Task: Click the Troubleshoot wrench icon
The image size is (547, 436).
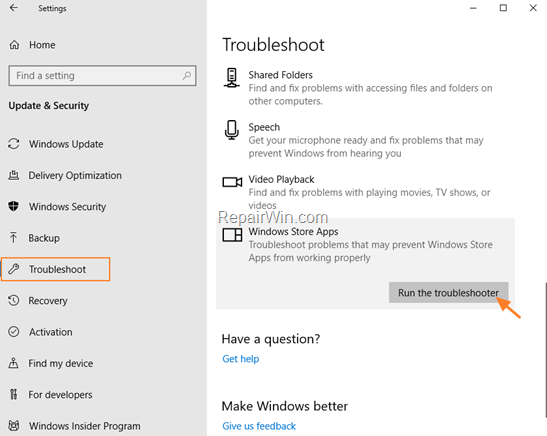Action: 14,269
